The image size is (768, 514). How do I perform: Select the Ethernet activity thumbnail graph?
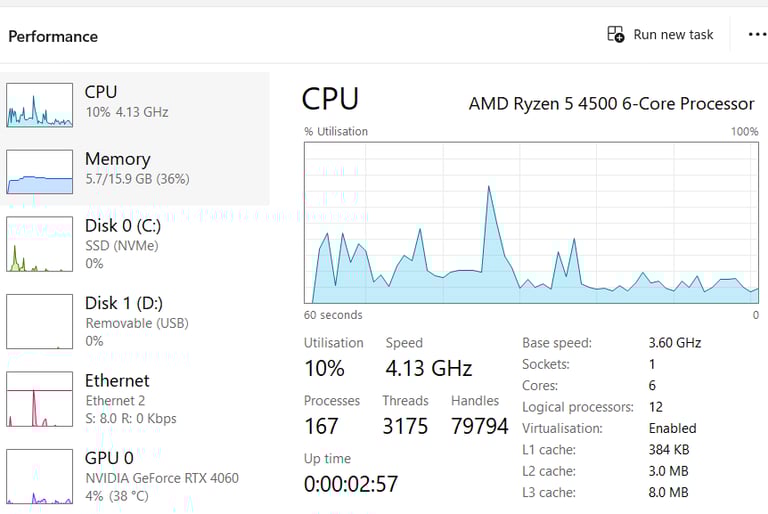40,399
